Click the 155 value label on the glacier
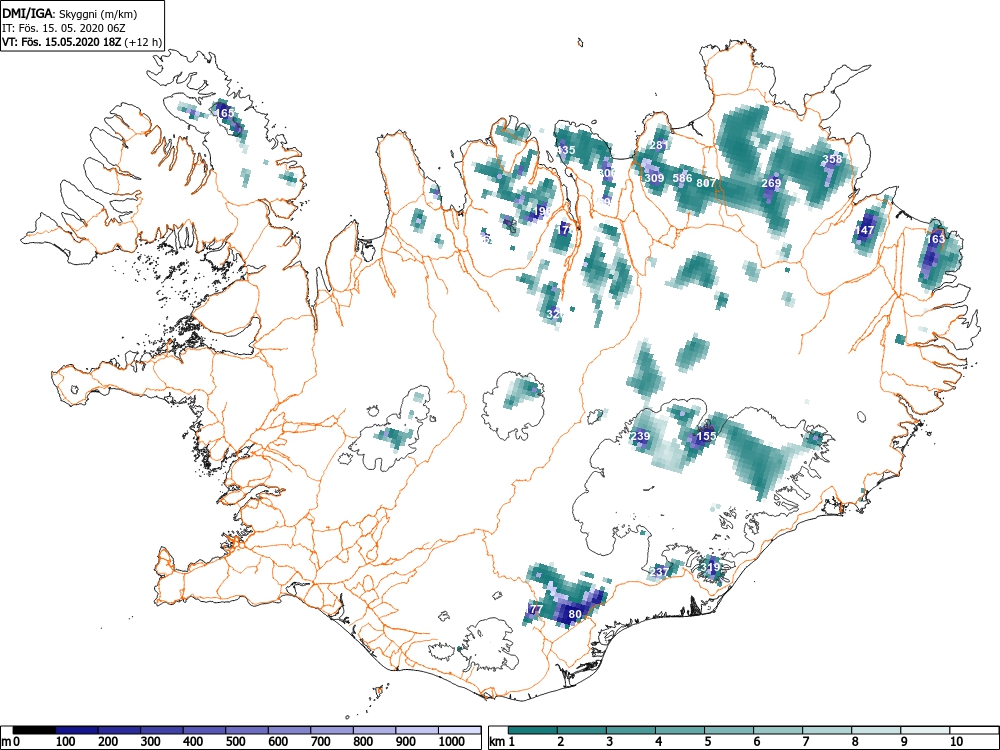 706,436
